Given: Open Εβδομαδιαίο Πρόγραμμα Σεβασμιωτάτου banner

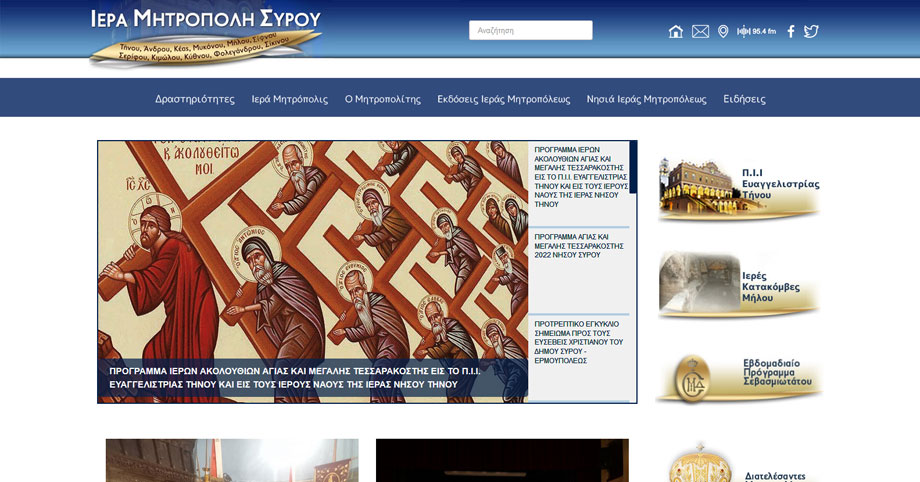Looking at the screenshot, I should (739, 379).
